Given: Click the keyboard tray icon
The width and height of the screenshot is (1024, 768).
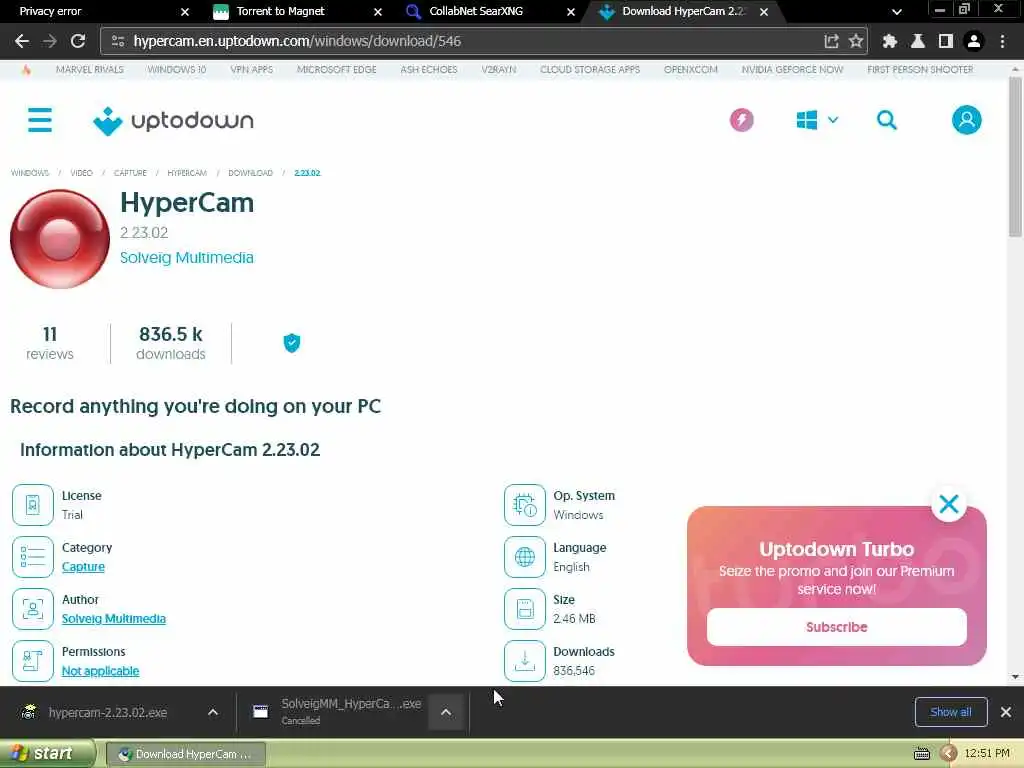Looking at the screenshot, I should click(x=921, y=754).
